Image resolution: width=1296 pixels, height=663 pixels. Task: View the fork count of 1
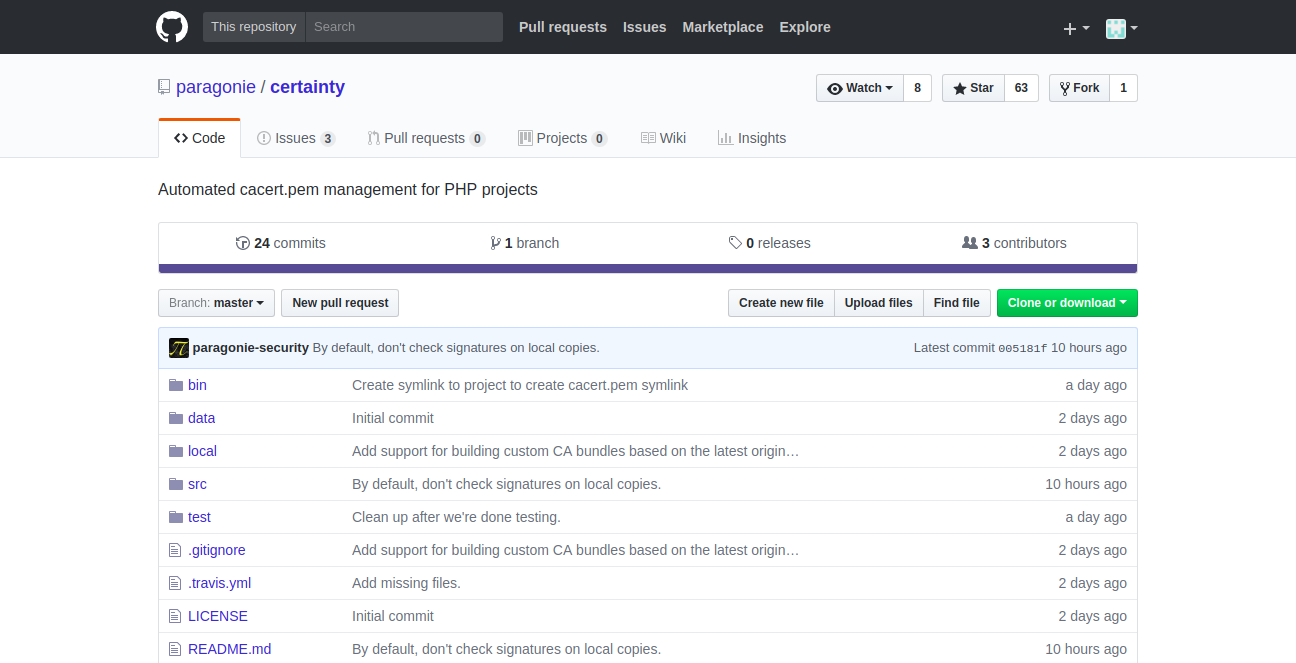(x=1123, y=88)
